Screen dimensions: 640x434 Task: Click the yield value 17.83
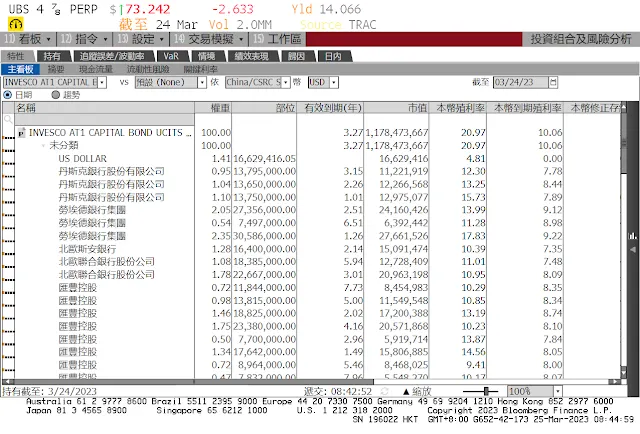point(473,236)
